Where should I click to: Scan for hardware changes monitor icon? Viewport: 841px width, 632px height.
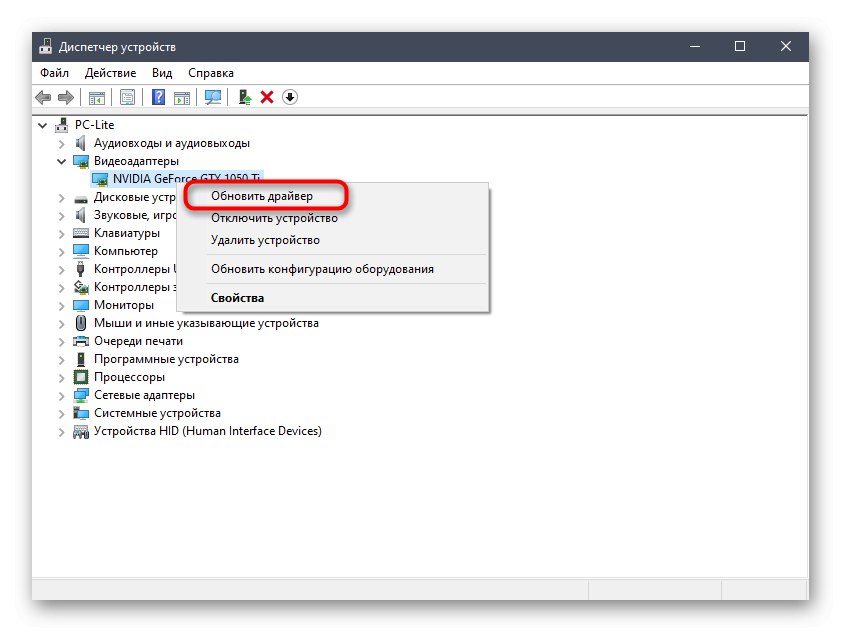tap(213, 98)
